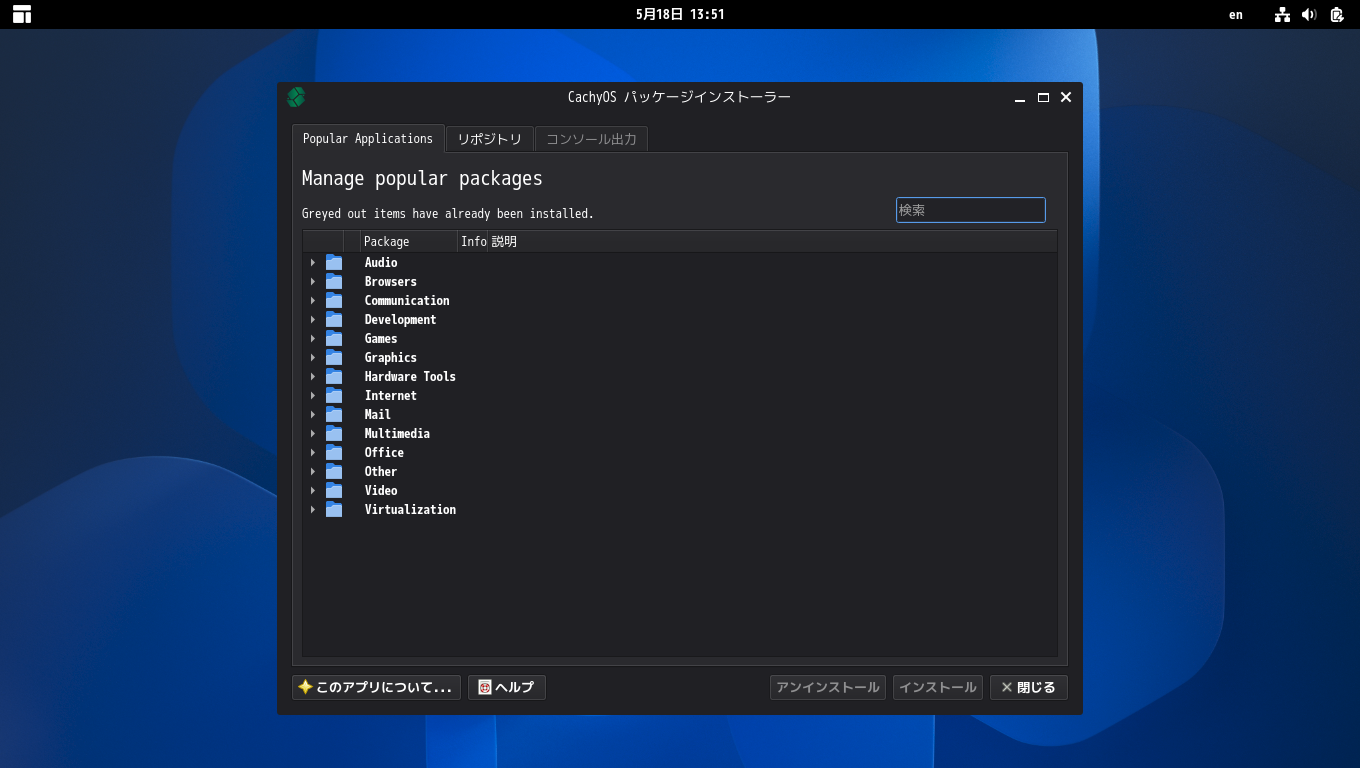Switch to the リポジトリ tab
This screenshot has width=1360, height=768.
pyautogui.click(x=490, y=139)
